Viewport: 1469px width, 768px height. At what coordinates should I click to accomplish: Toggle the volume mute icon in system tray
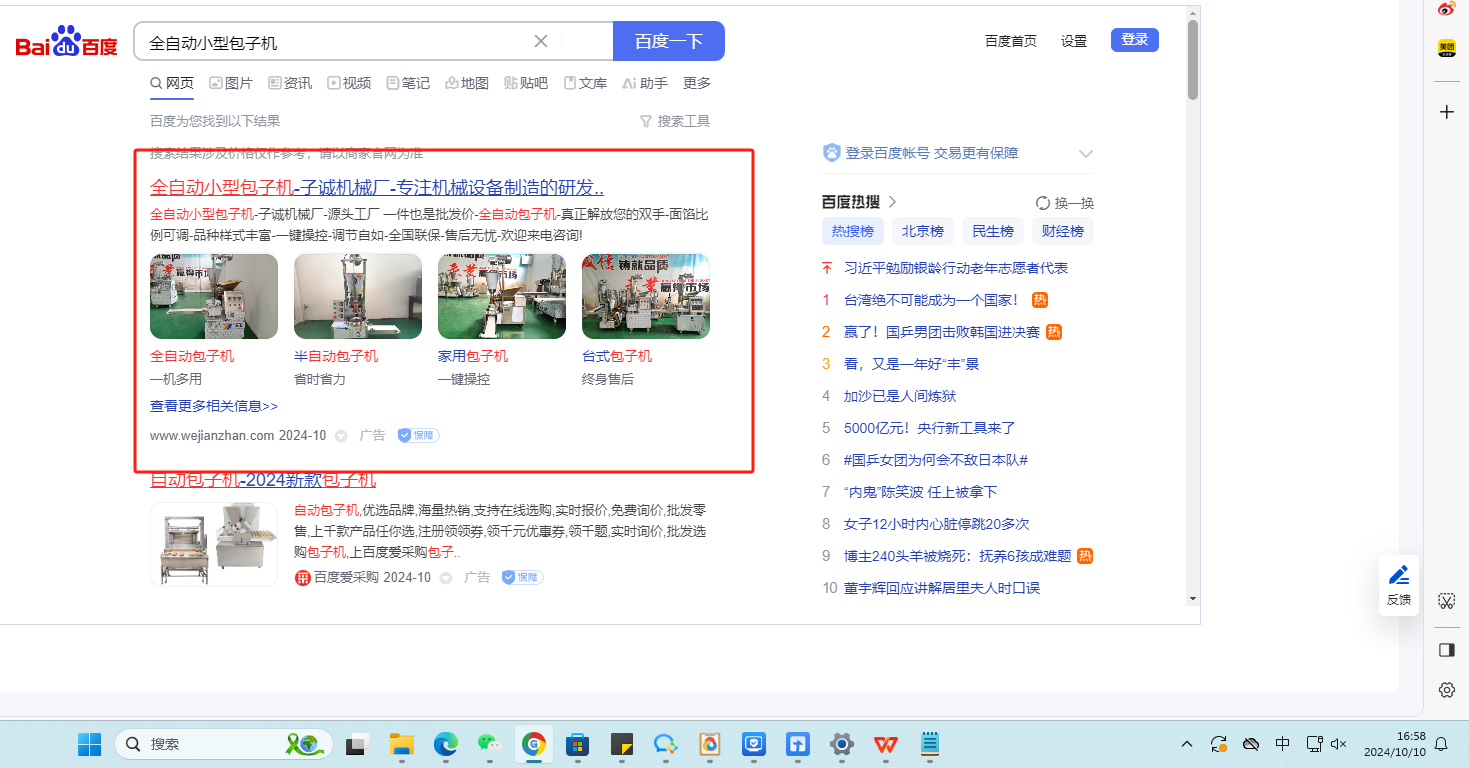pyautogui.click(x=1339, y=744)
